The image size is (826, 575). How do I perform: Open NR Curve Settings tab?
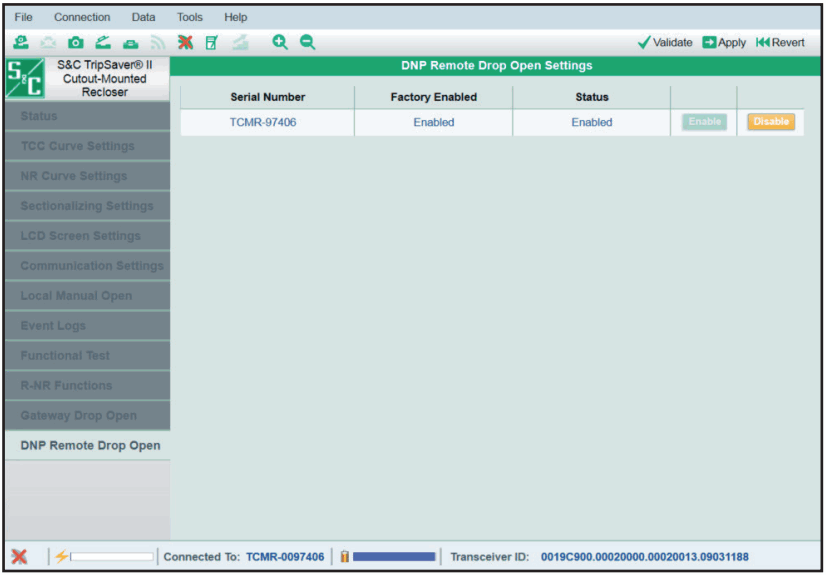[87, 176]
